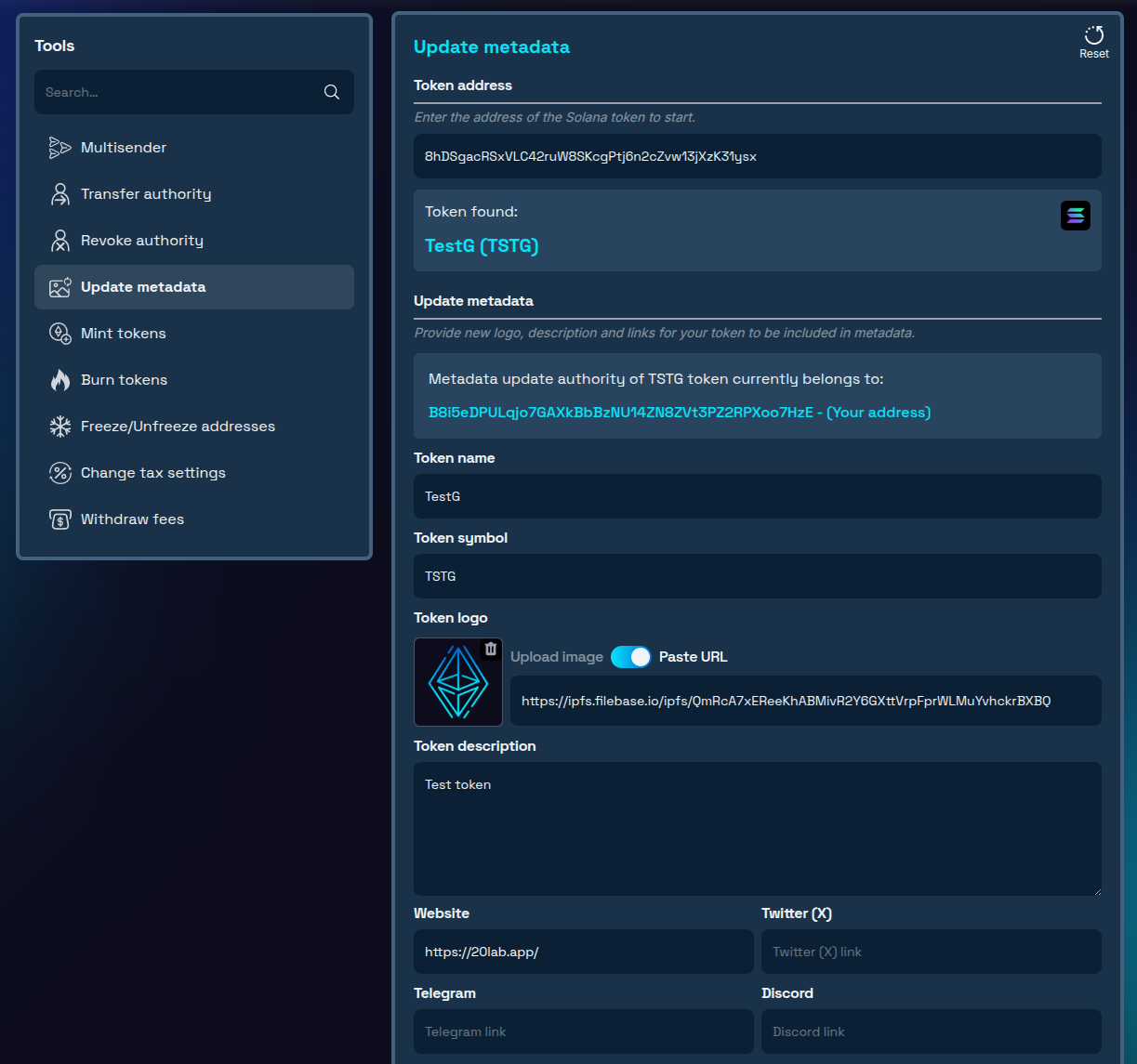Click the Token name field containing TestG
The image size is (1137, 1064).
[x=758, y=496]
